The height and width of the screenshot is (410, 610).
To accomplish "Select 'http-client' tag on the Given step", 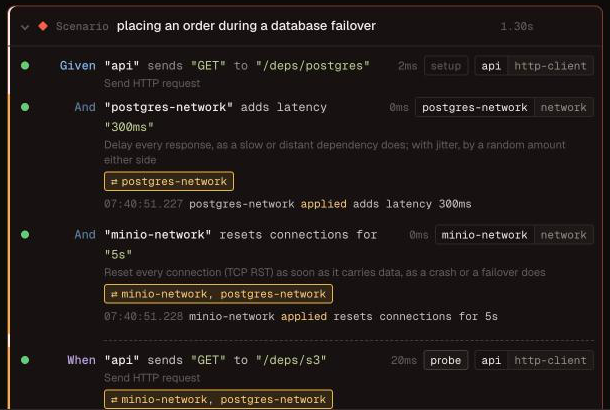I will [x=550, y=66].
